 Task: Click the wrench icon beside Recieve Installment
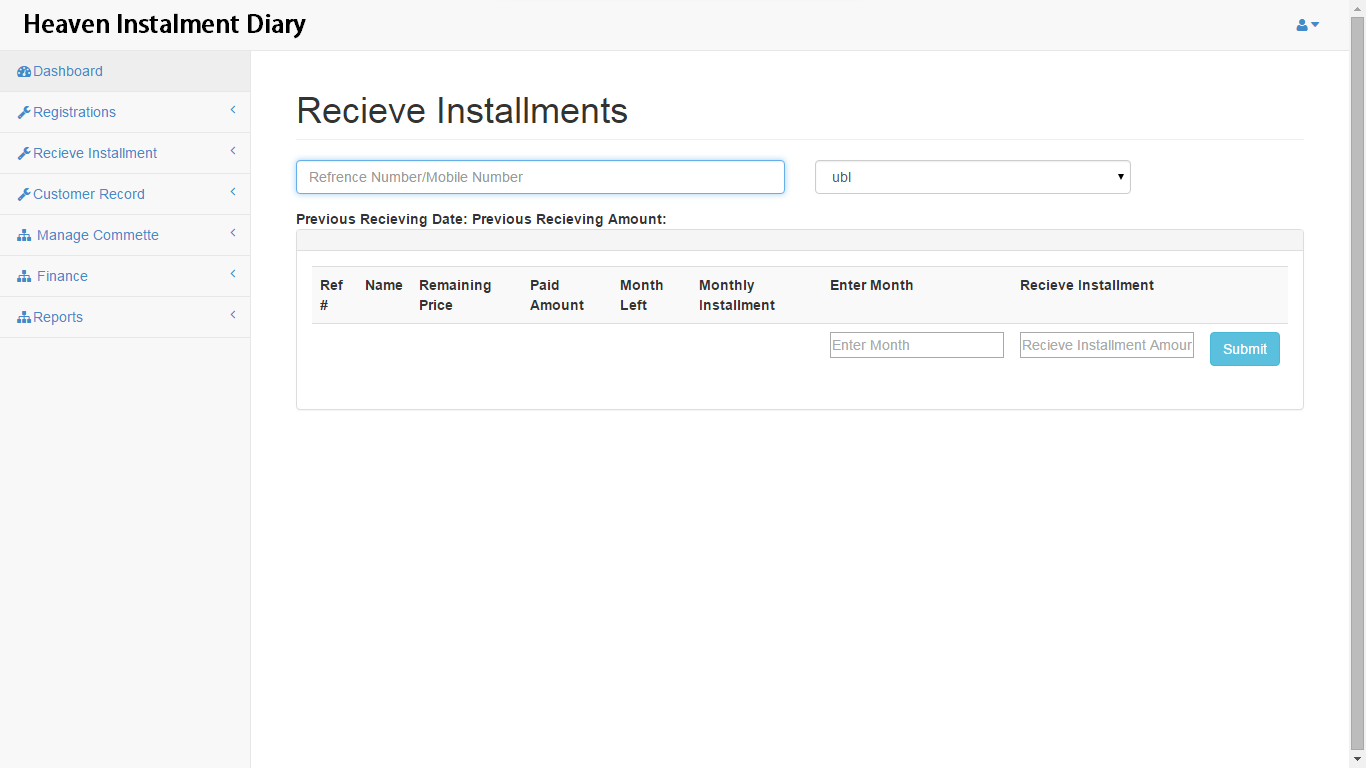(x=24, y=154)
